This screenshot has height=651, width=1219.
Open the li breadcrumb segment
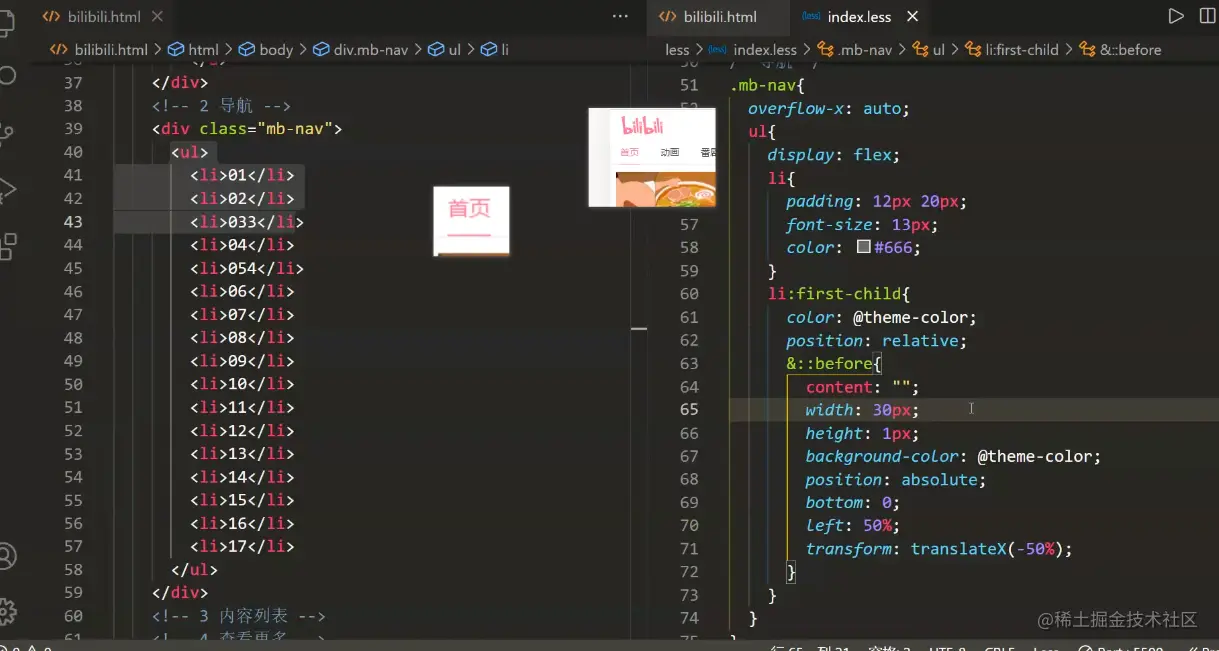[495, 49]
